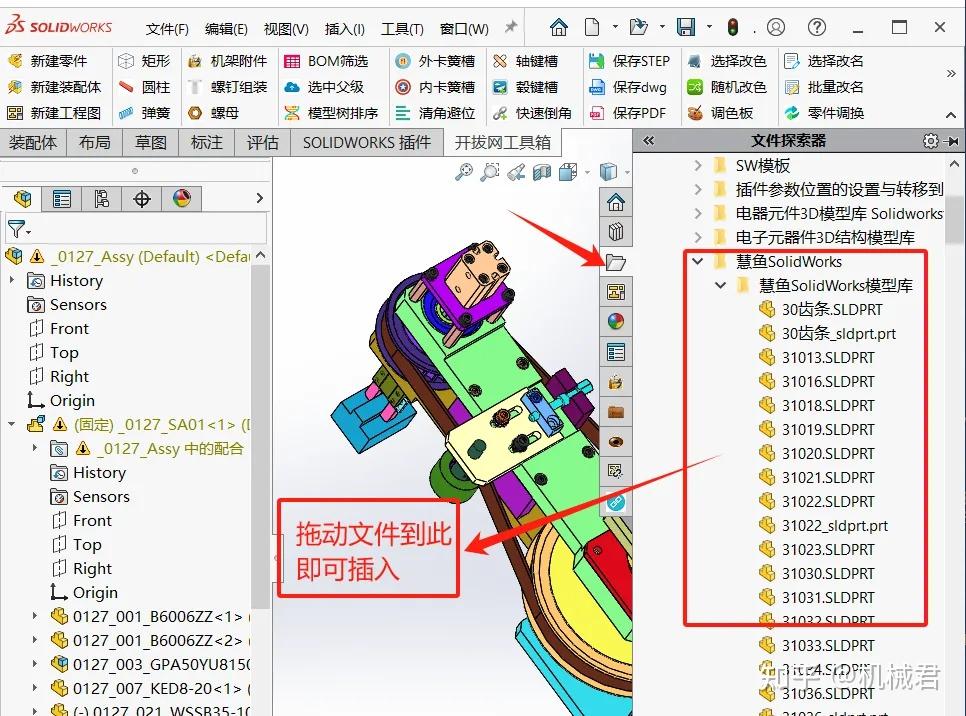Switch to the 评估 evaluate tab

coord(262,142)
